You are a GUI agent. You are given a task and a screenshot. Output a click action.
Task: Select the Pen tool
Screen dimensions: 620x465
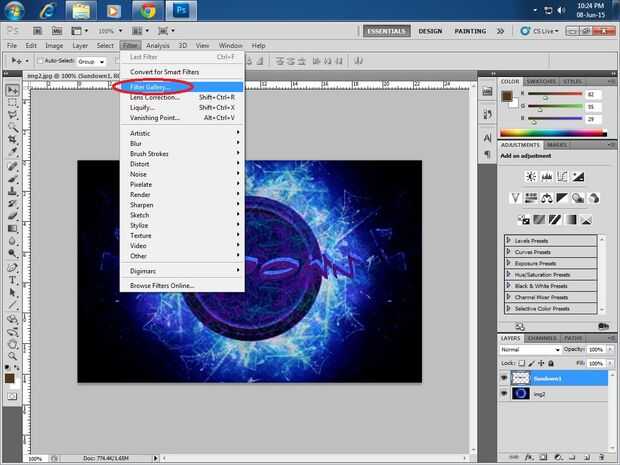(x=13, y=268)
